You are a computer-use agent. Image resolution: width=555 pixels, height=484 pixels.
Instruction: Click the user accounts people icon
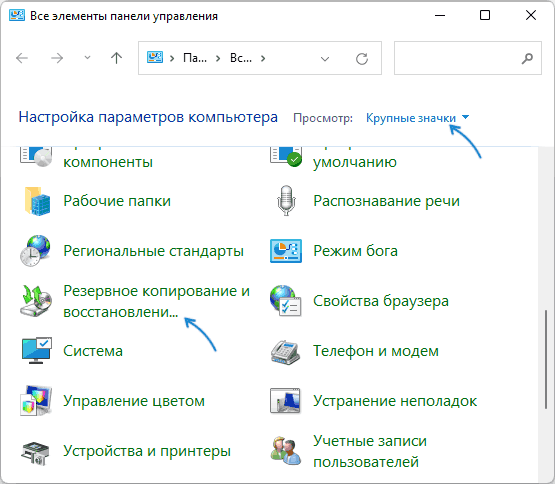(x=286, y=451)
